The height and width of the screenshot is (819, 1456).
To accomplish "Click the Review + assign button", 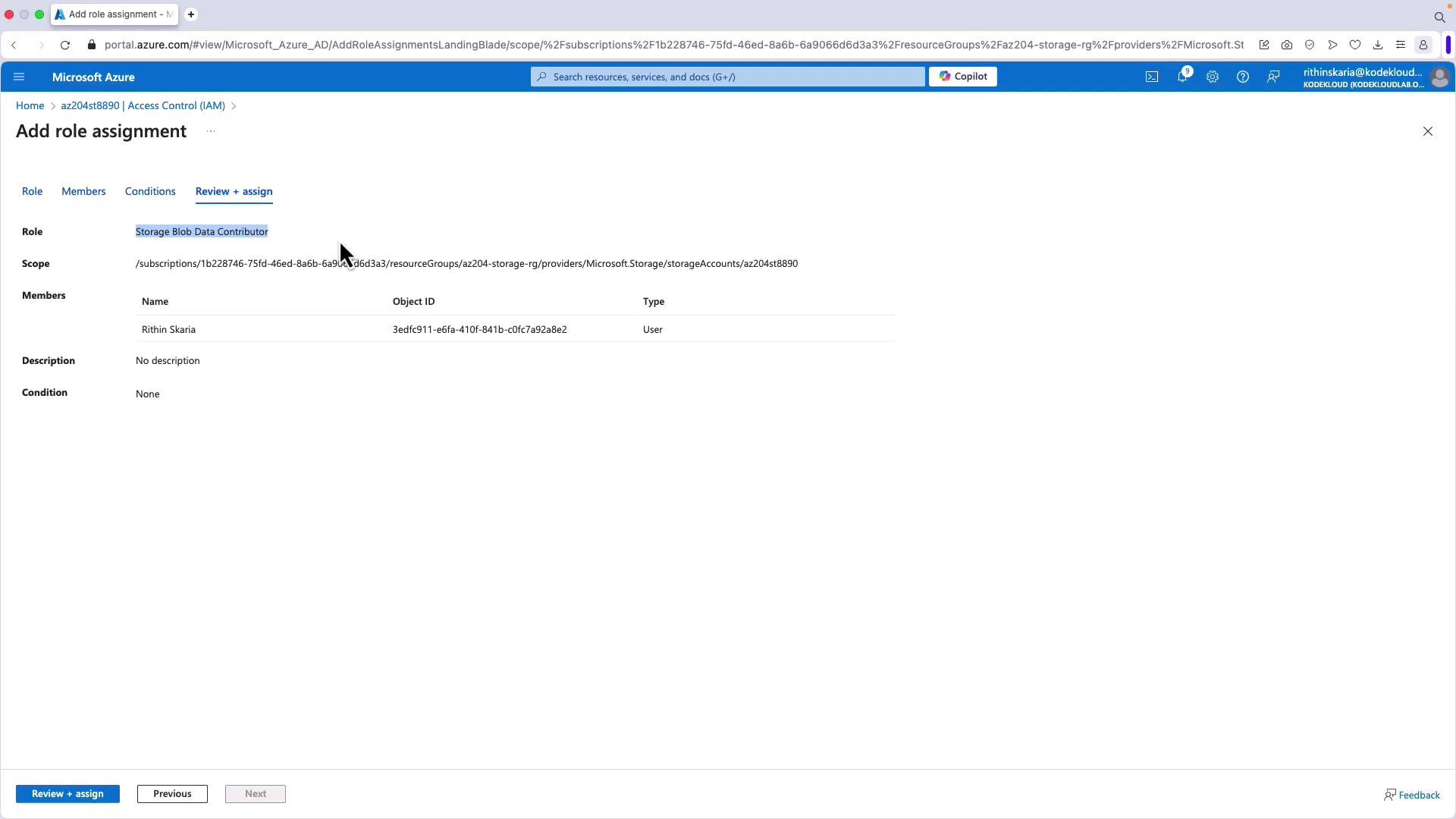I will pyautogui.click(x=67, y=794).
